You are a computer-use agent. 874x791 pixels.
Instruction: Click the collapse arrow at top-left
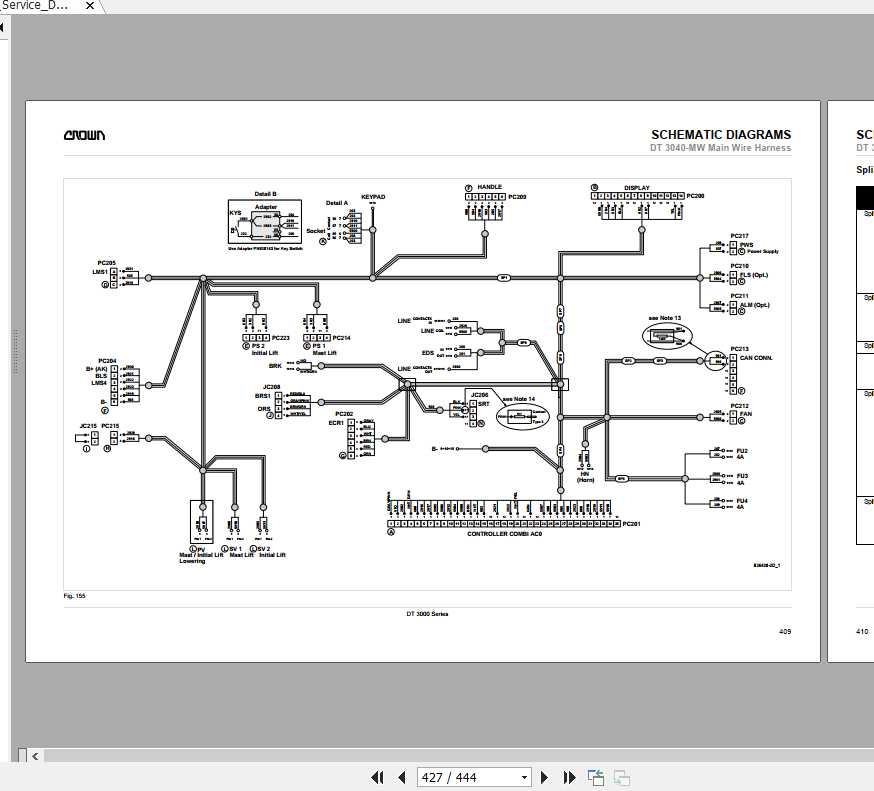point(3,26)
